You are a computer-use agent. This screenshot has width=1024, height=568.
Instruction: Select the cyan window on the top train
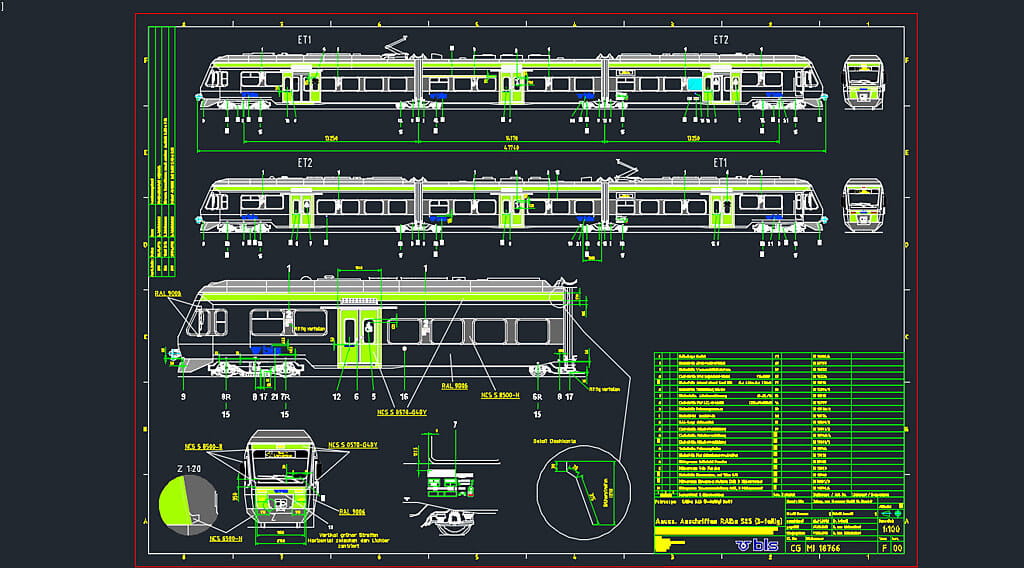(693, 84)
